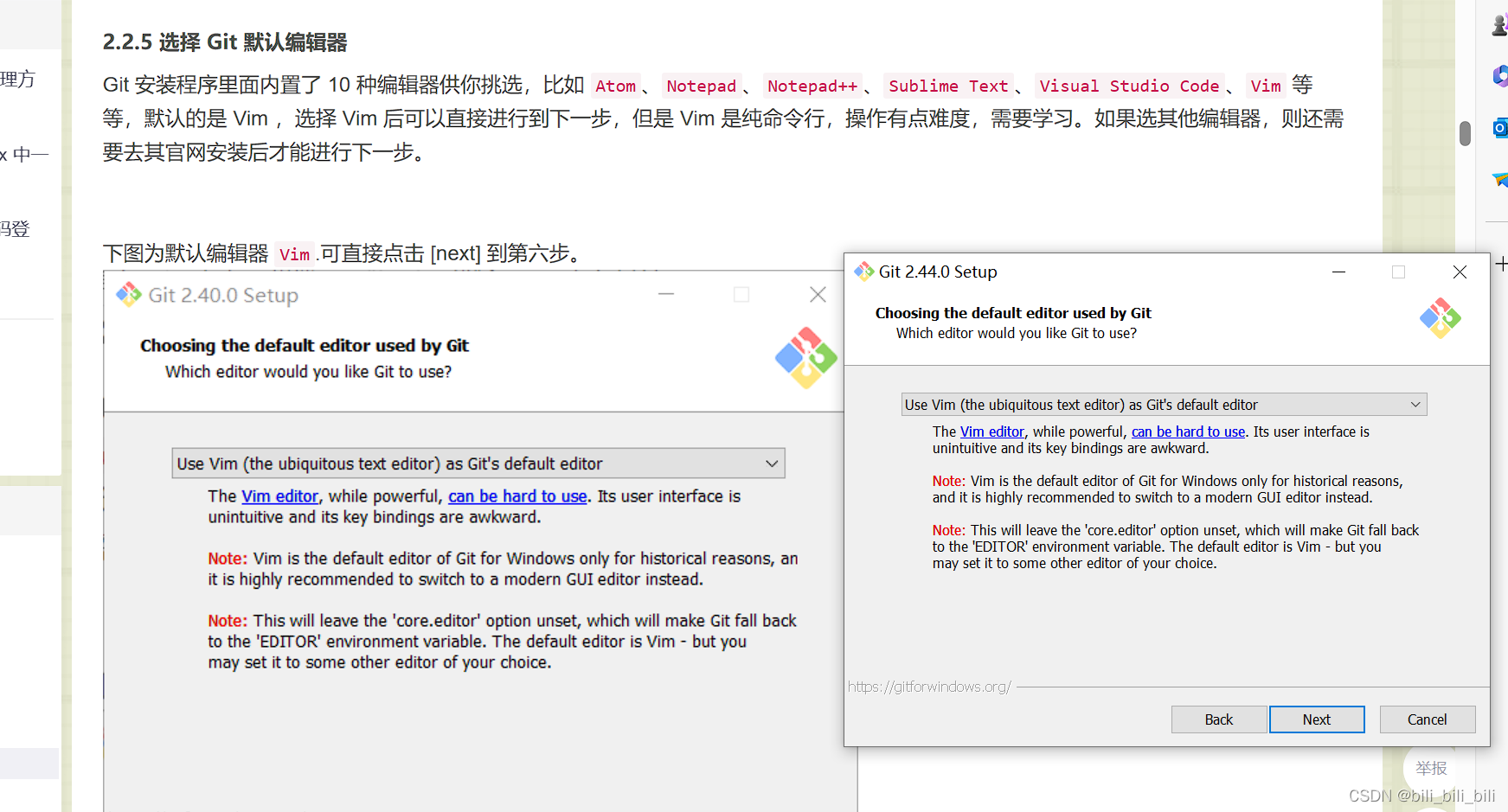Click the heading '2.2.5 选择 Git 默认编辑器'
1508x812 pixels.
click(x=225, y=42)
